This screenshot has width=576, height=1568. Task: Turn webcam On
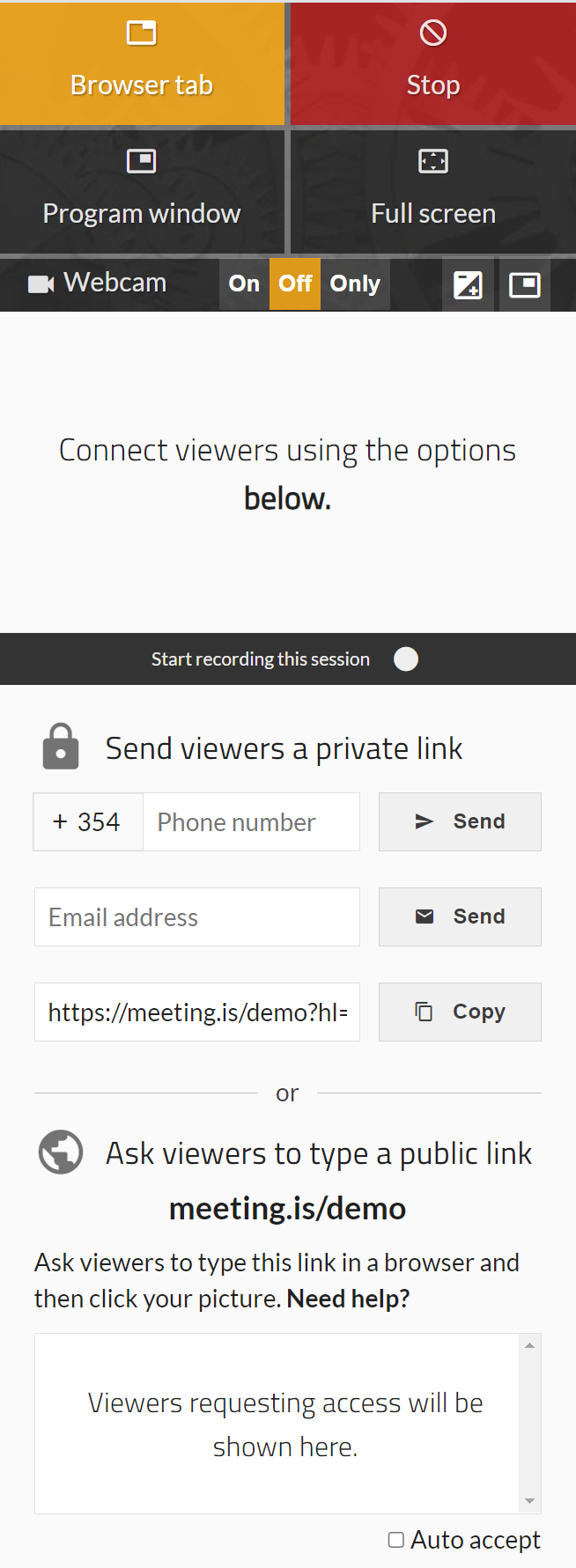[x=244, y=283]
